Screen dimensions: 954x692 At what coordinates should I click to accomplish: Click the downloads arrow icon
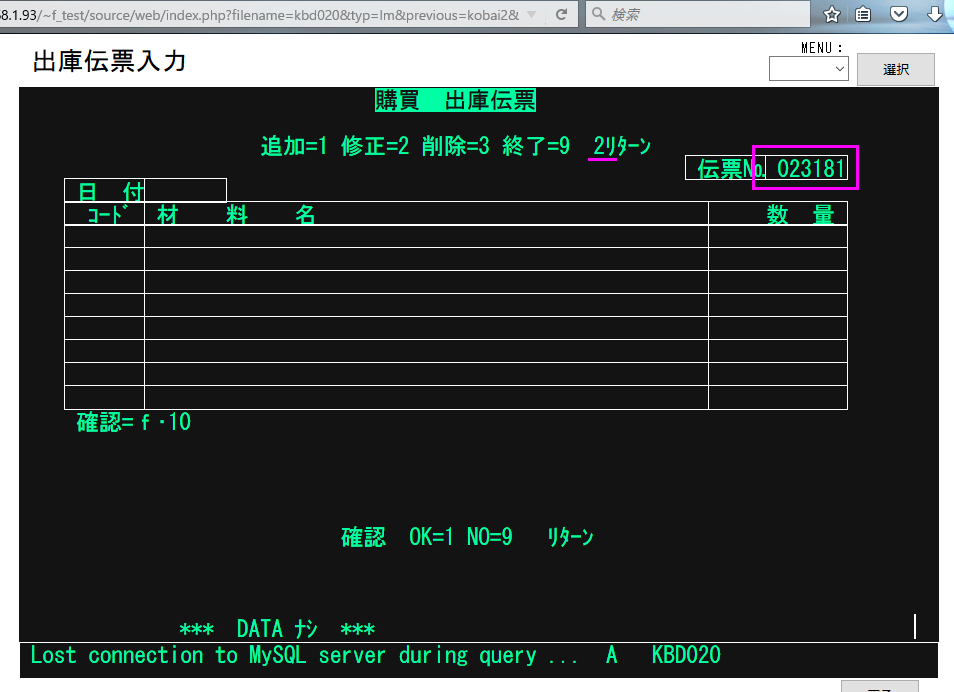935,14
